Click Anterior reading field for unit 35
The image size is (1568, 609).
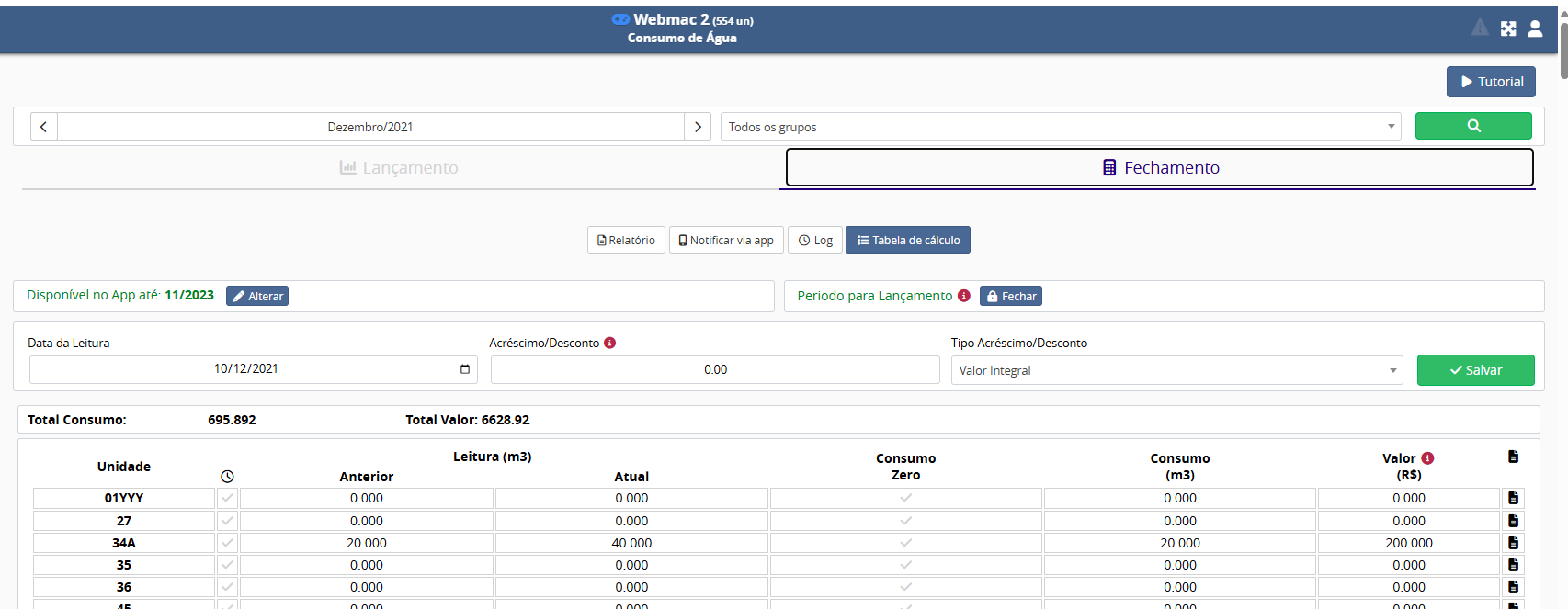coord(367,565)
